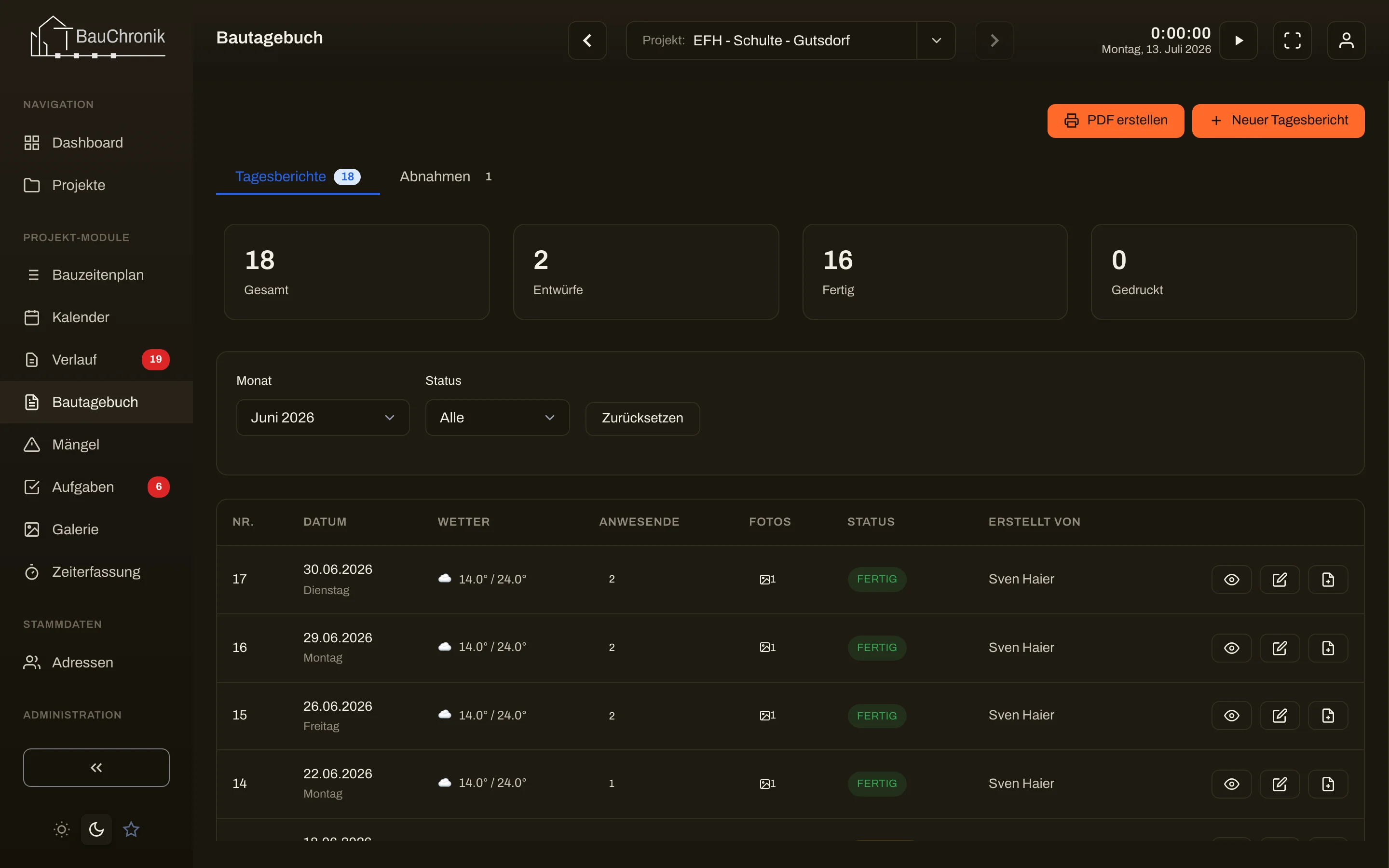The height and width of the screenshot is (868, 1389).
Task: View report 17 with eye icon
Action: click(1232, 579)
